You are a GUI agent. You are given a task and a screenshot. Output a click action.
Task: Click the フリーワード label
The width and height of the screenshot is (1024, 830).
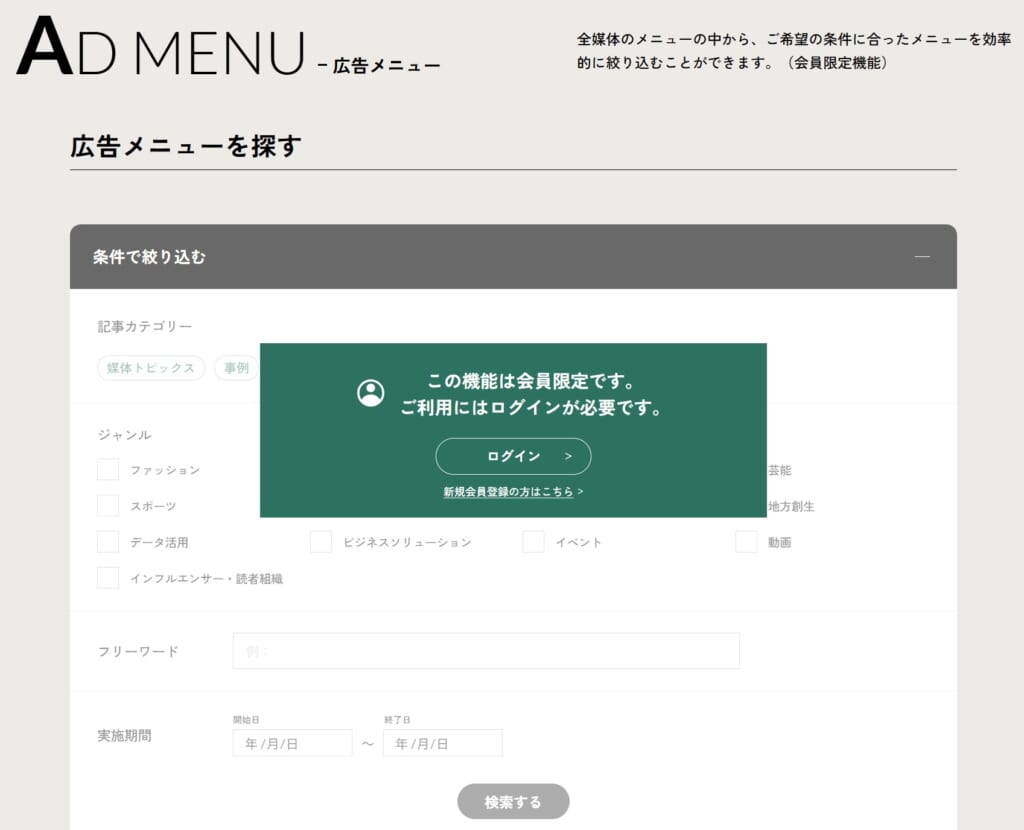point(138,651)
